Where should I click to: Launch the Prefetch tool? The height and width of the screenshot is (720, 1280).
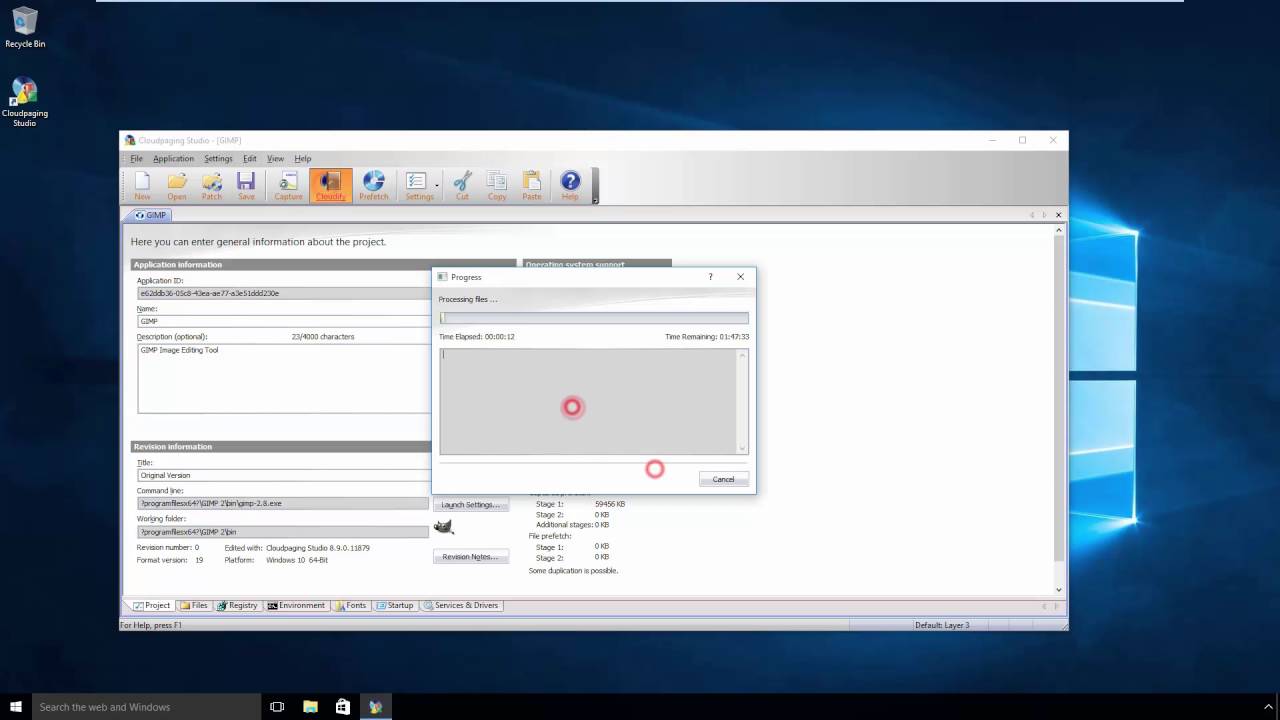pyautogui.click(x=373, y=185)
